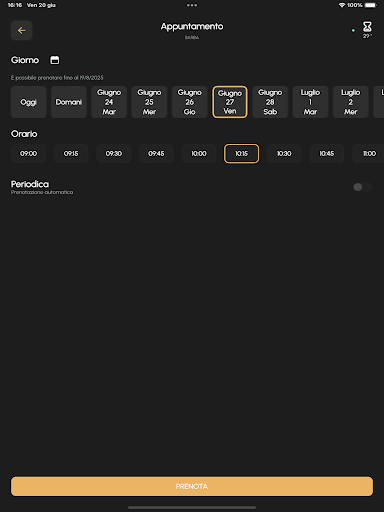384x512 pixels.
Task: Enable the Periodica automatic booking switch
Action: click(x=363, y=187)
